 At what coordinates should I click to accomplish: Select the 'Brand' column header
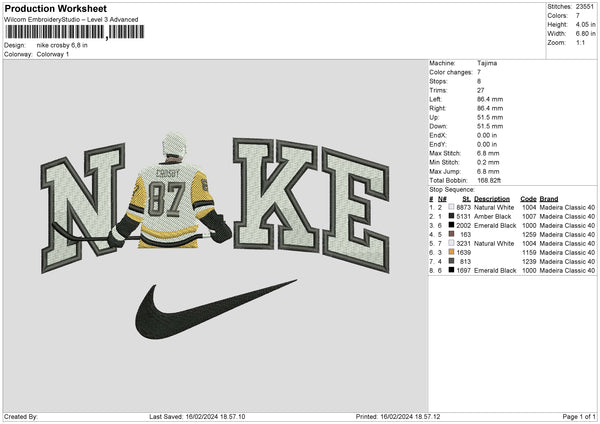(549, 199)
